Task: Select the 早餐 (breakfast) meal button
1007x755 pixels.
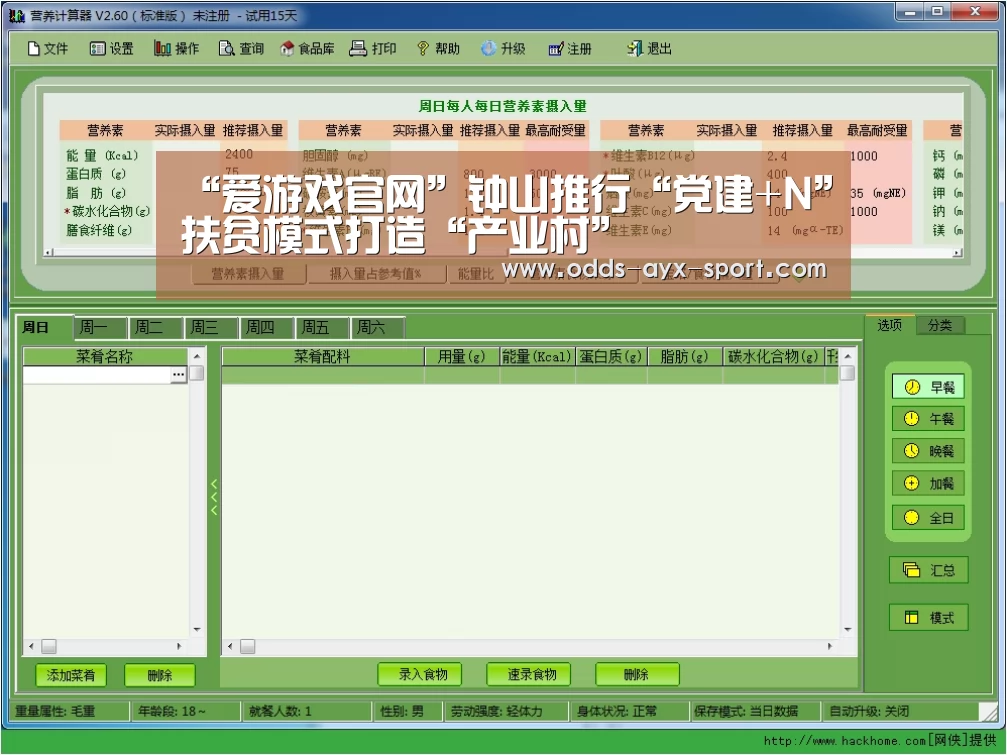Action: (928, 387)
